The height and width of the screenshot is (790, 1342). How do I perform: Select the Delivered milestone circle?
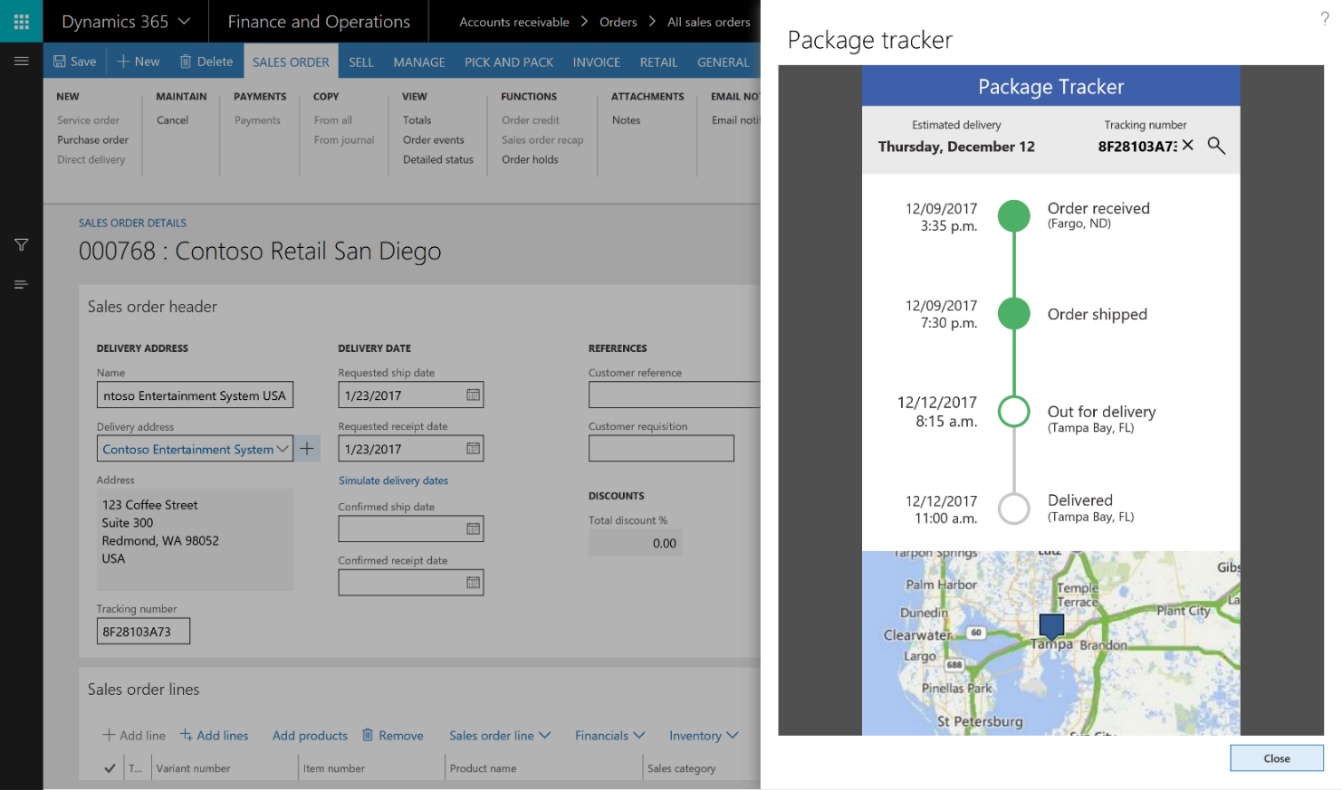tap(1013, 508)
